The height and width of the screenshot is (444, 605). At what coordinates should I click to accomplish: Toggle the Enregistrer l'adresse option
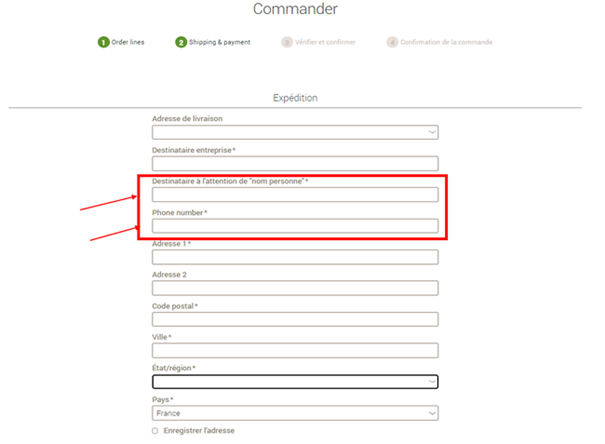(155, 431)
